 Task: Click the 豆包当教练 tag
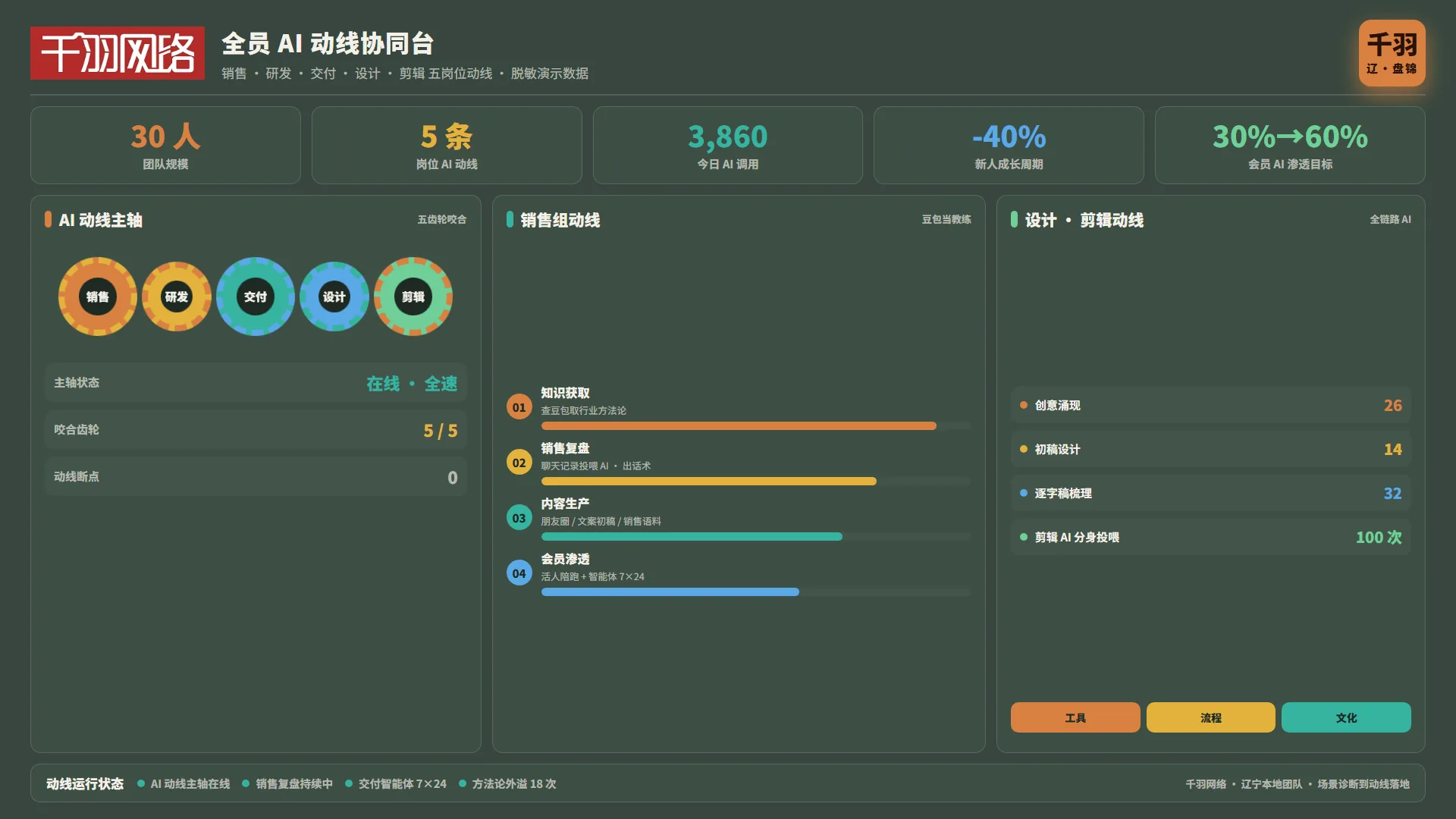[x=946, y=219]
